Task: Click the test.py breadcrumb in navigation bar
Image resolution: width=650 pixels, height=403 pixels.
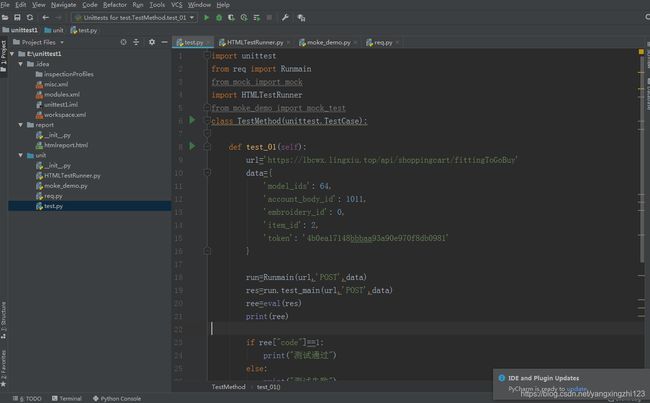Action: pos(84,30)
